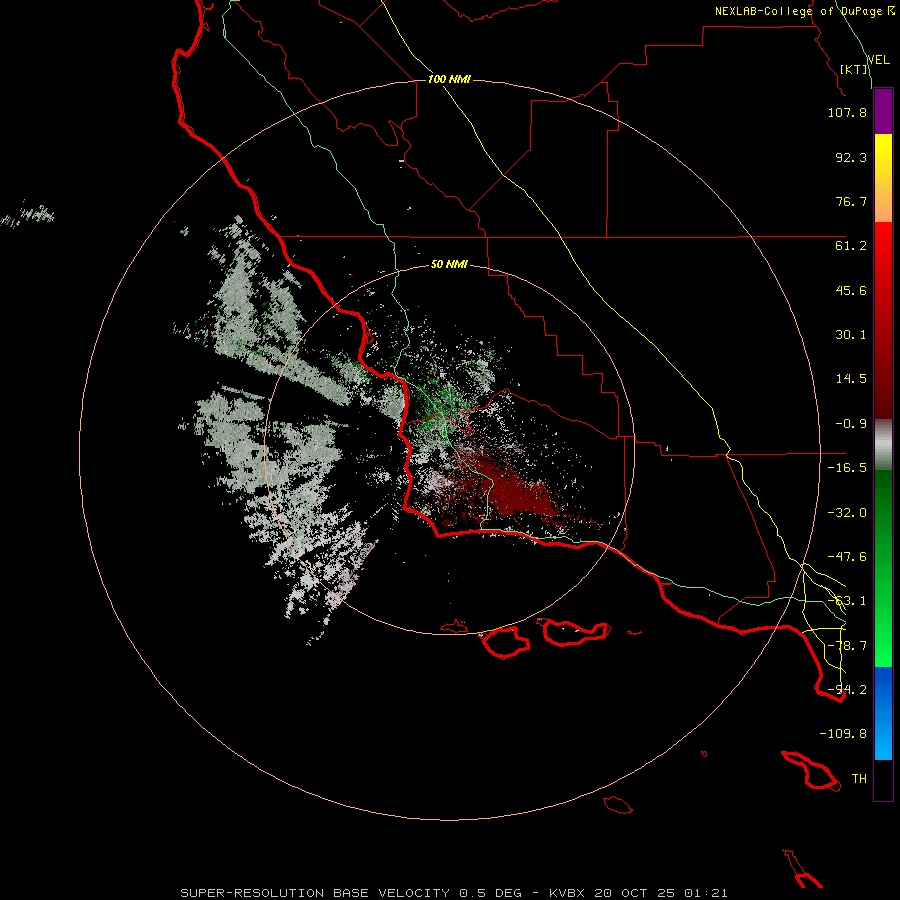The width and height of the screenshot is (900, 900).
Task: Select the 61.2 legend value
Action: point(851,246)
